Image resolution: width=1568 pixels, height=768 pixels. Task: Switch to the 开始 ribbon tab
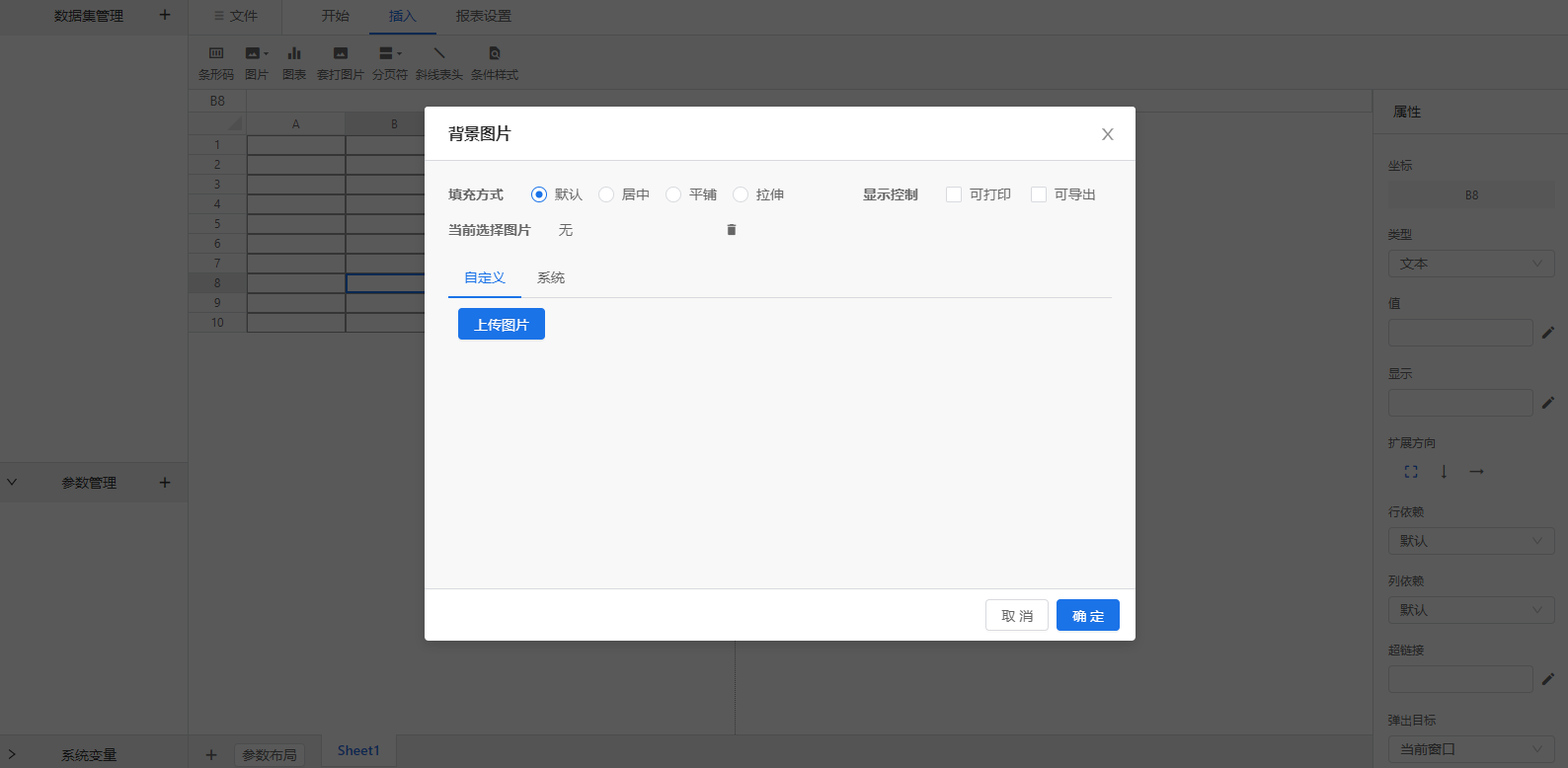pos(335,16)
